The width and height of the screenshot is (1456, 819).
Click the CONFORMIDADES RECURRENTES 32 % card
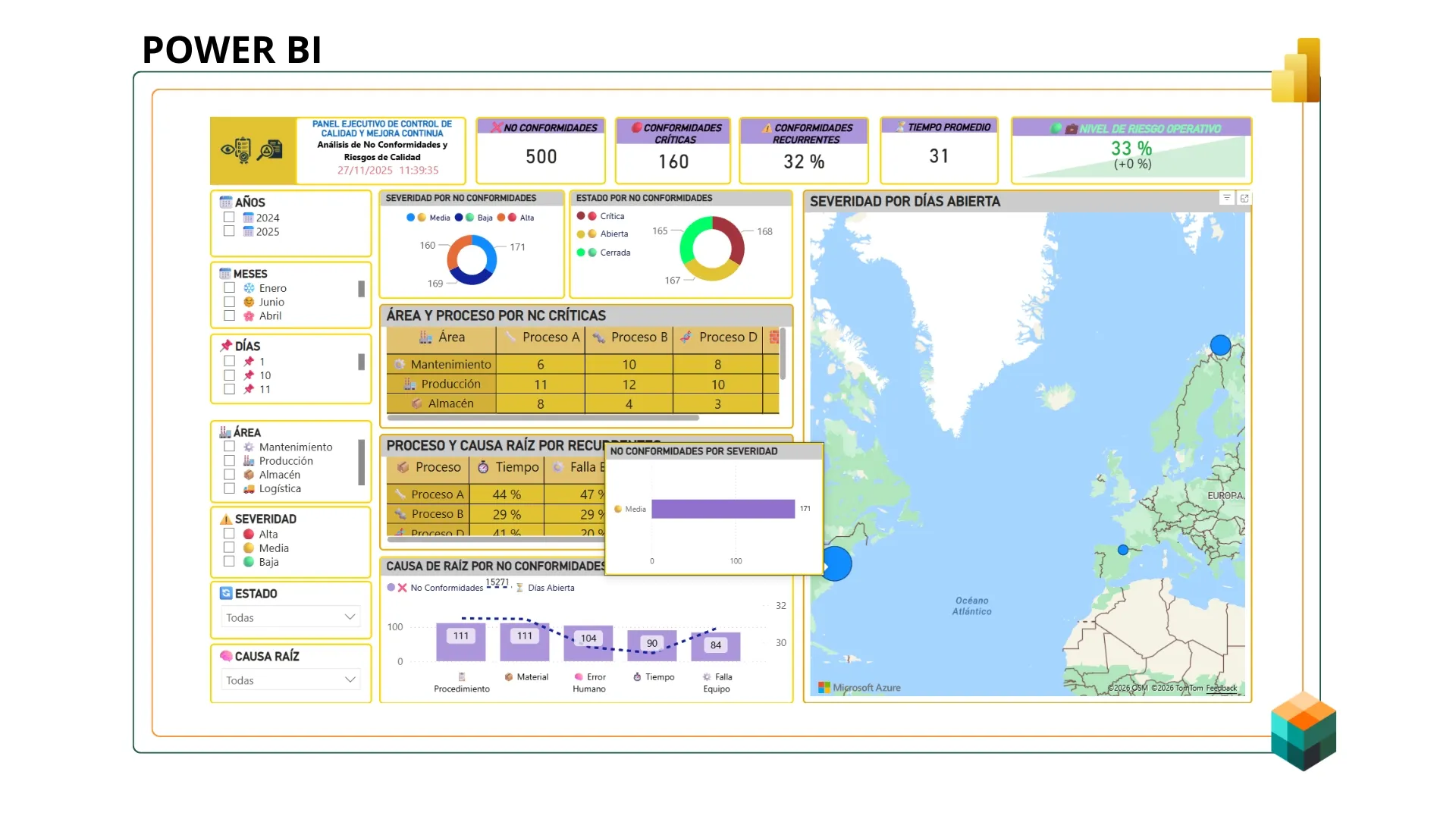[x=804, y=150]
